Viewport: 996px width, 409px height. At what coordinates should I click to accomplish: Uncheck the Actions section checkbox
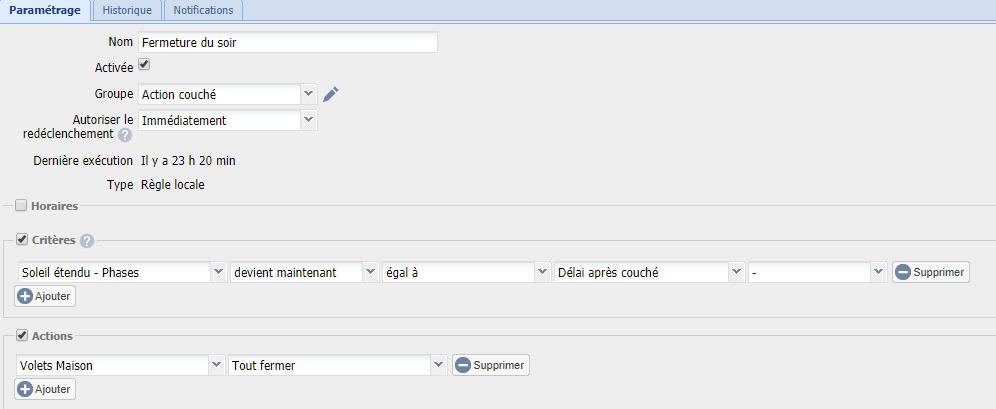click(x=21, y=336)
